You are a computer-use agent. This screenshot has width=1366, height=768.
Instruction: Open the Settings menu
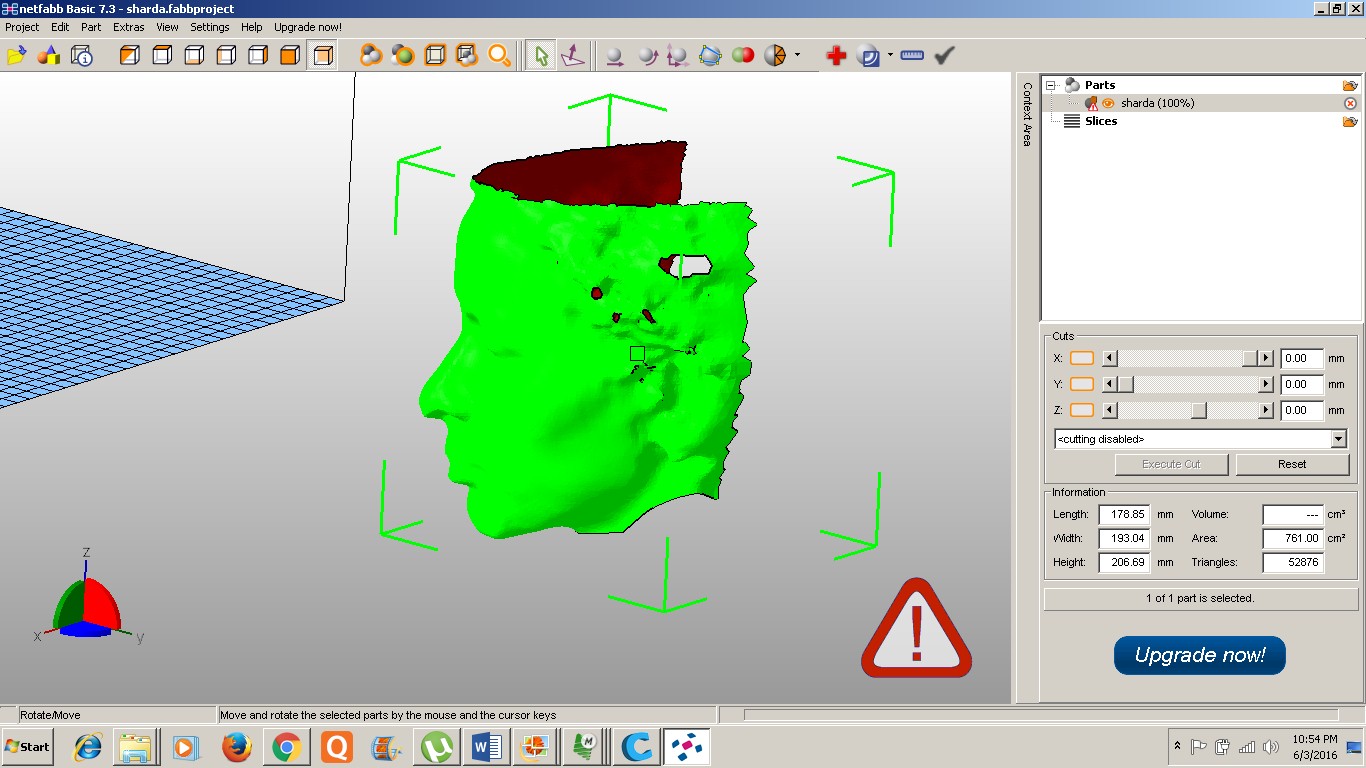tap(210, 27)
